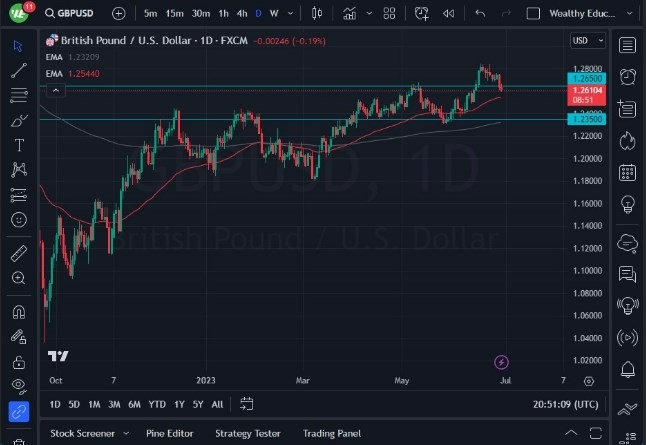Open the candlestick chart type selector

[x=317, y=14]
